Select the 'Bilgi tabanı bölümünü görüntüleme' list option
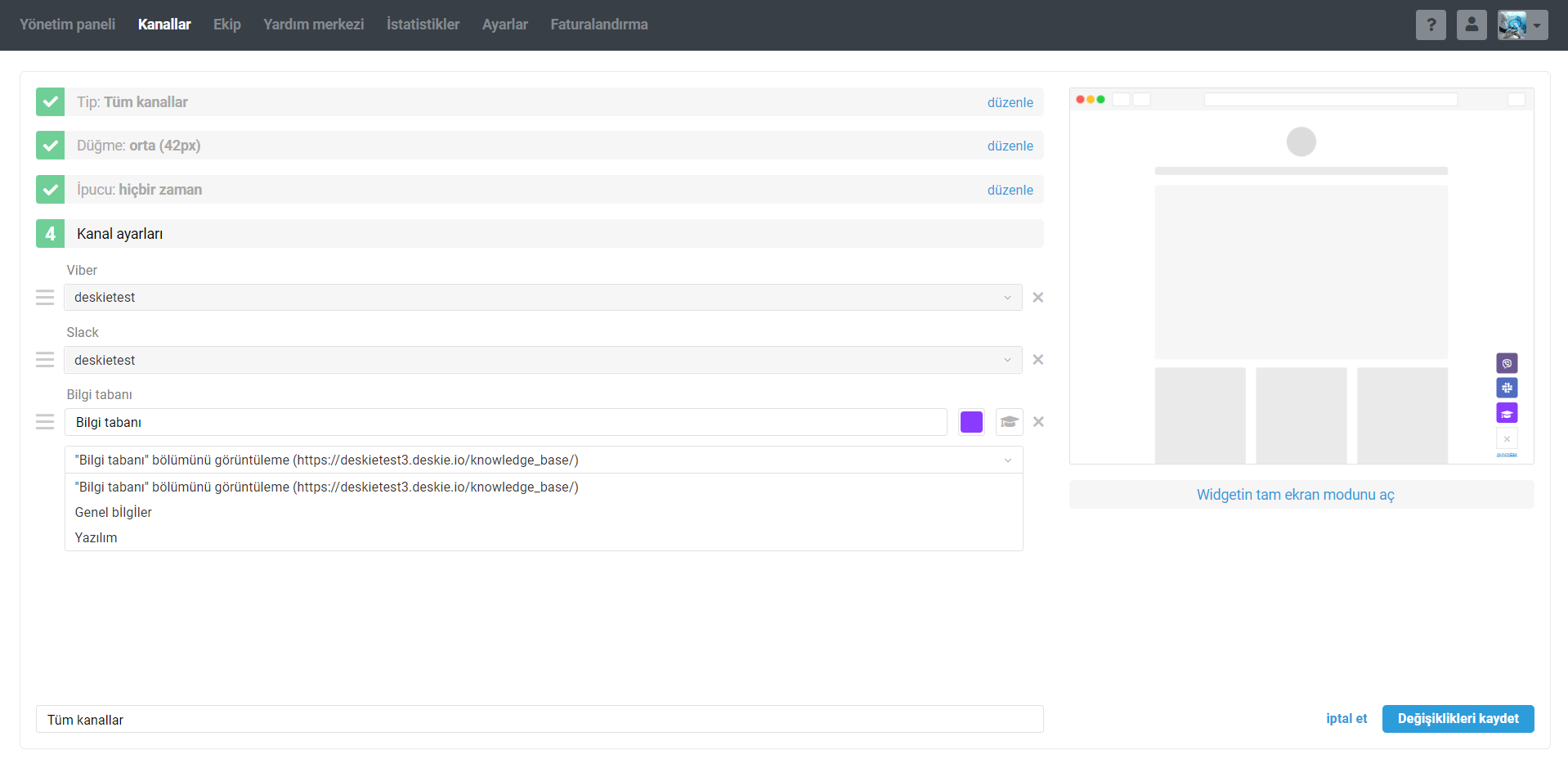Viewport: 1568px width, 768px height. coord(543,487)
